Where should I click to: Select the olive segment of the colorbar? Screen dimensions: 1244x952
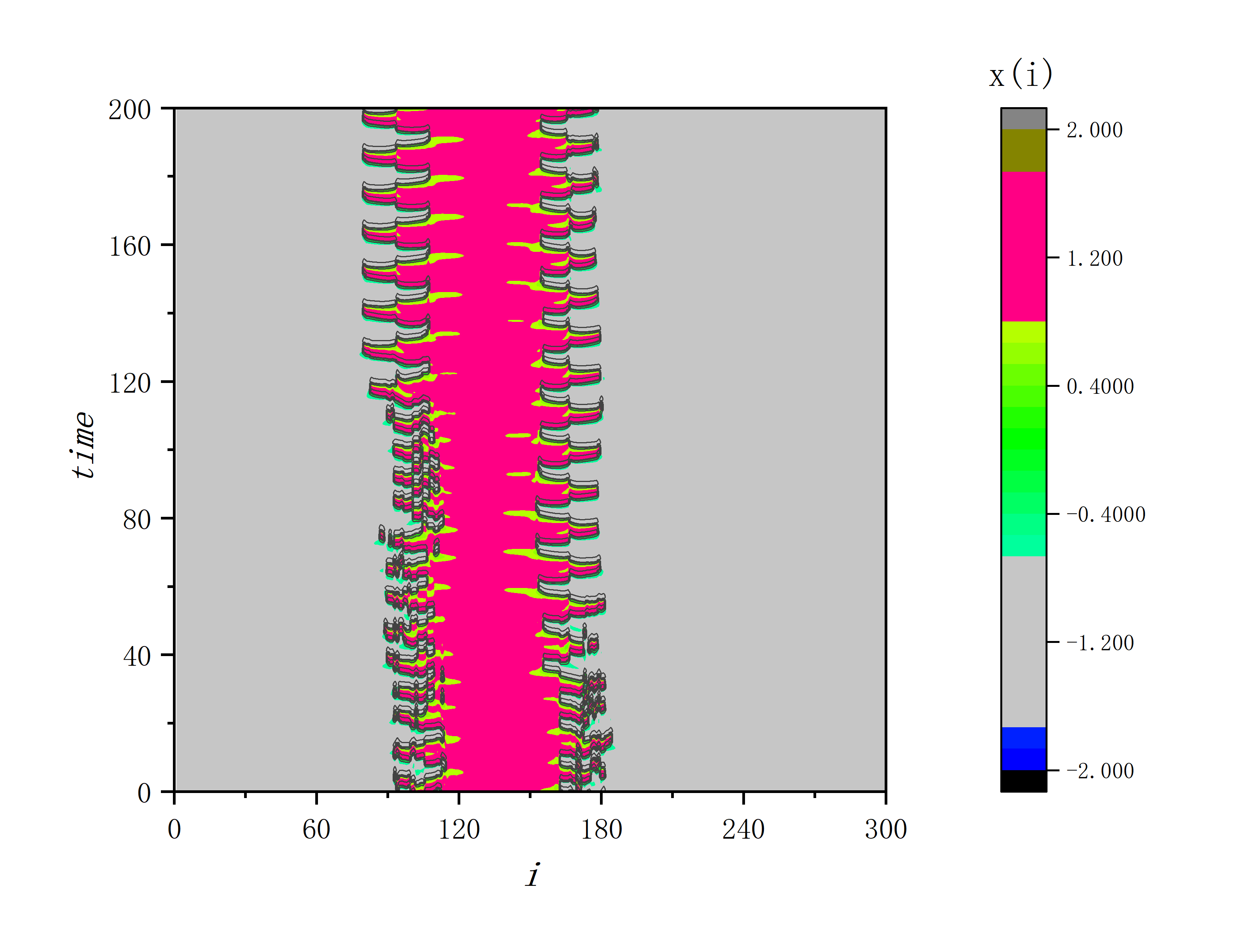pos(1024,151)
